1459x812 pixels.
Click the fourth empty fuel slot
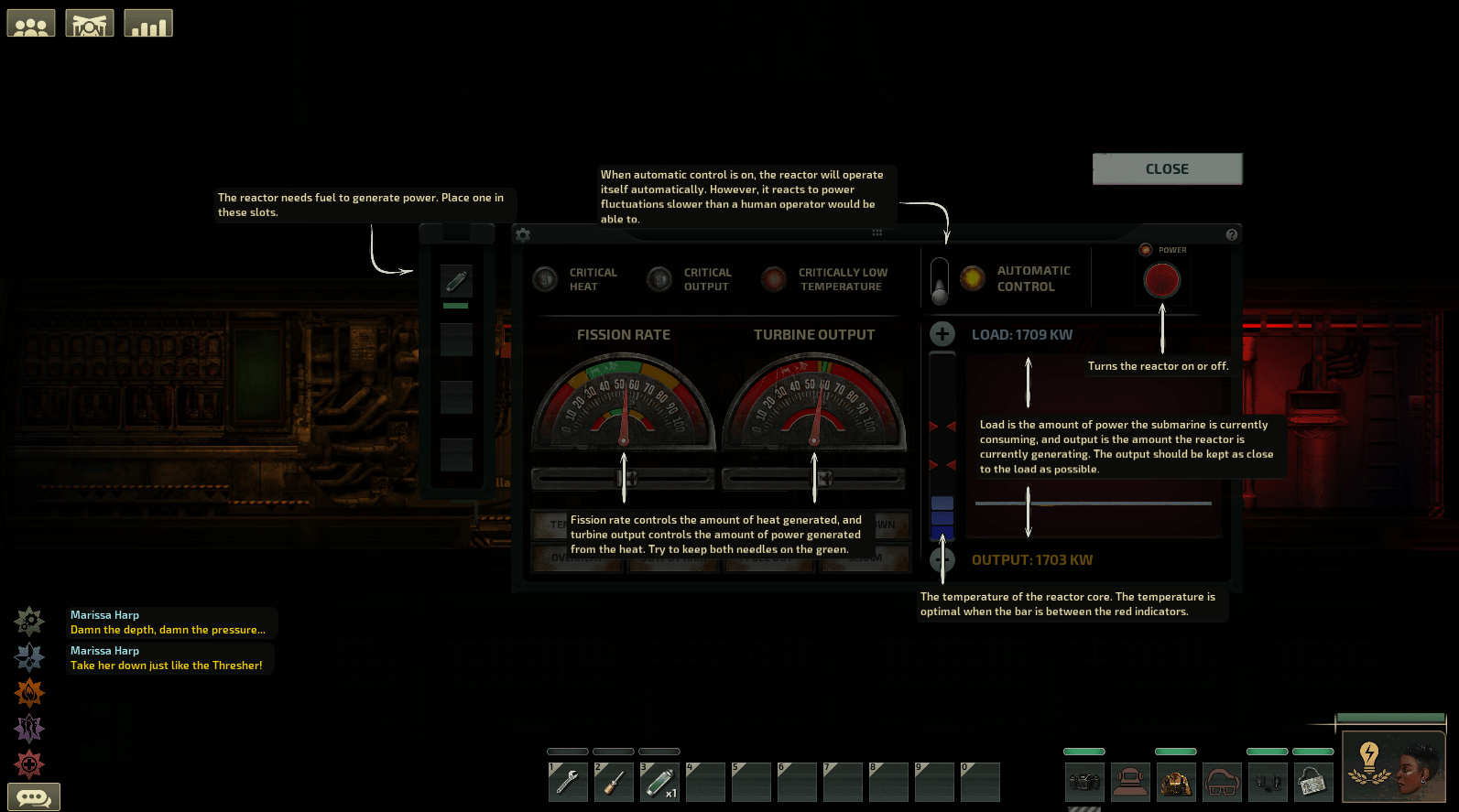point(456,455)
